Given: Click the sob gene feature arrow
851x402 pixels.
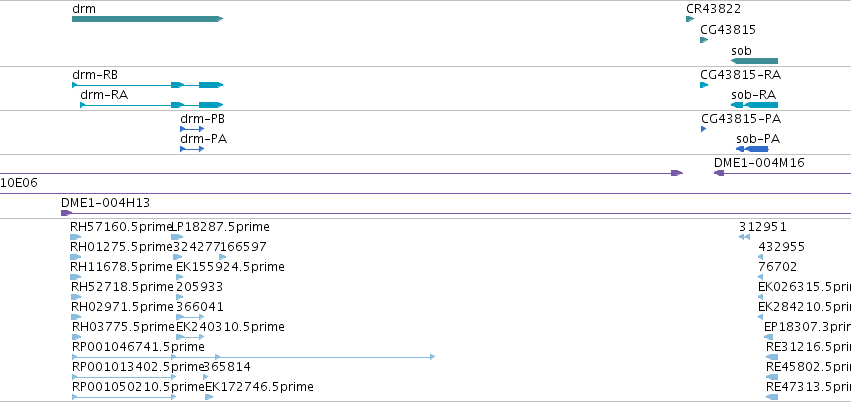Looking at the screenshot, I should [754, 61].
